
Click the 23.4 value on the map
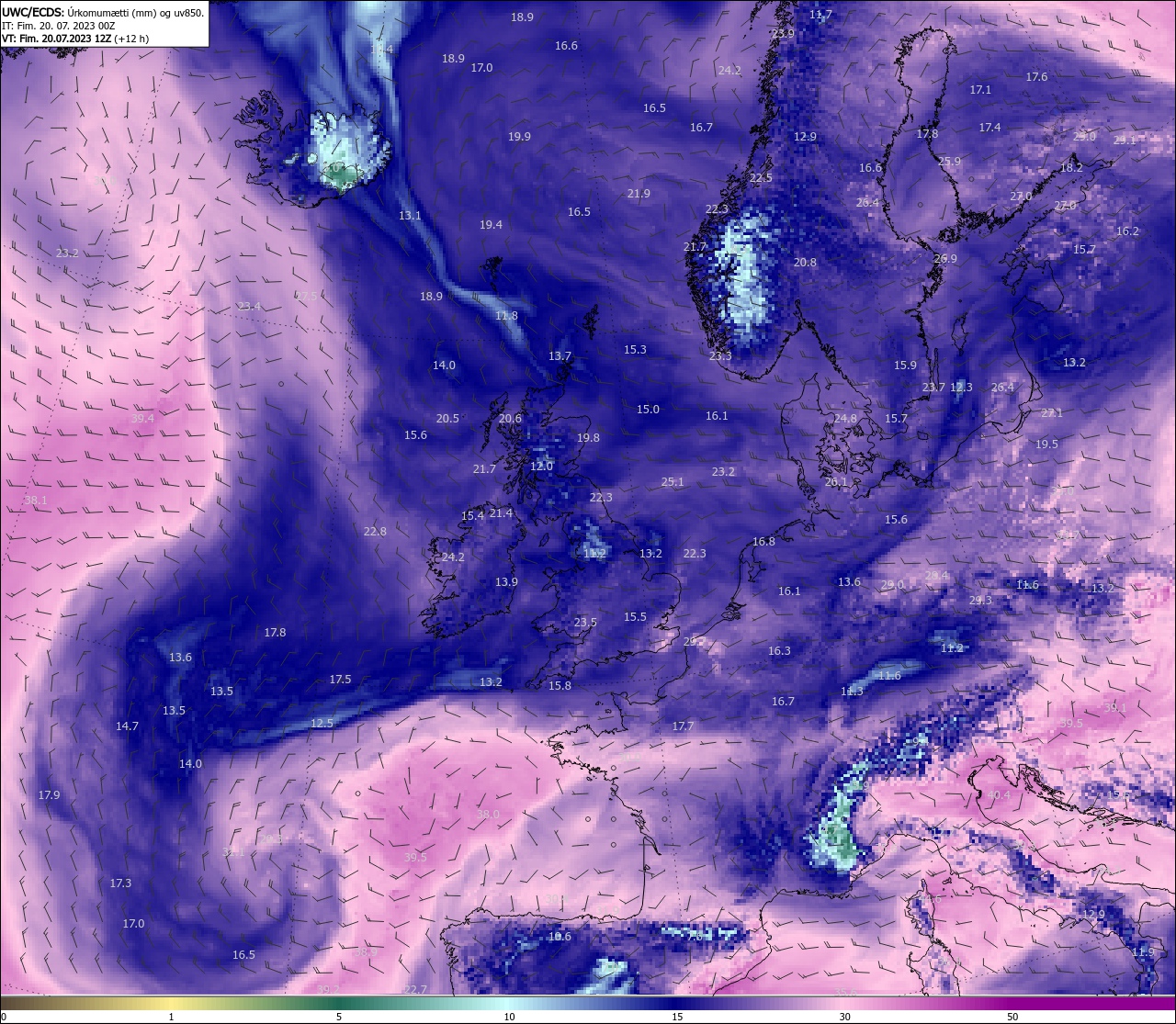249,307
